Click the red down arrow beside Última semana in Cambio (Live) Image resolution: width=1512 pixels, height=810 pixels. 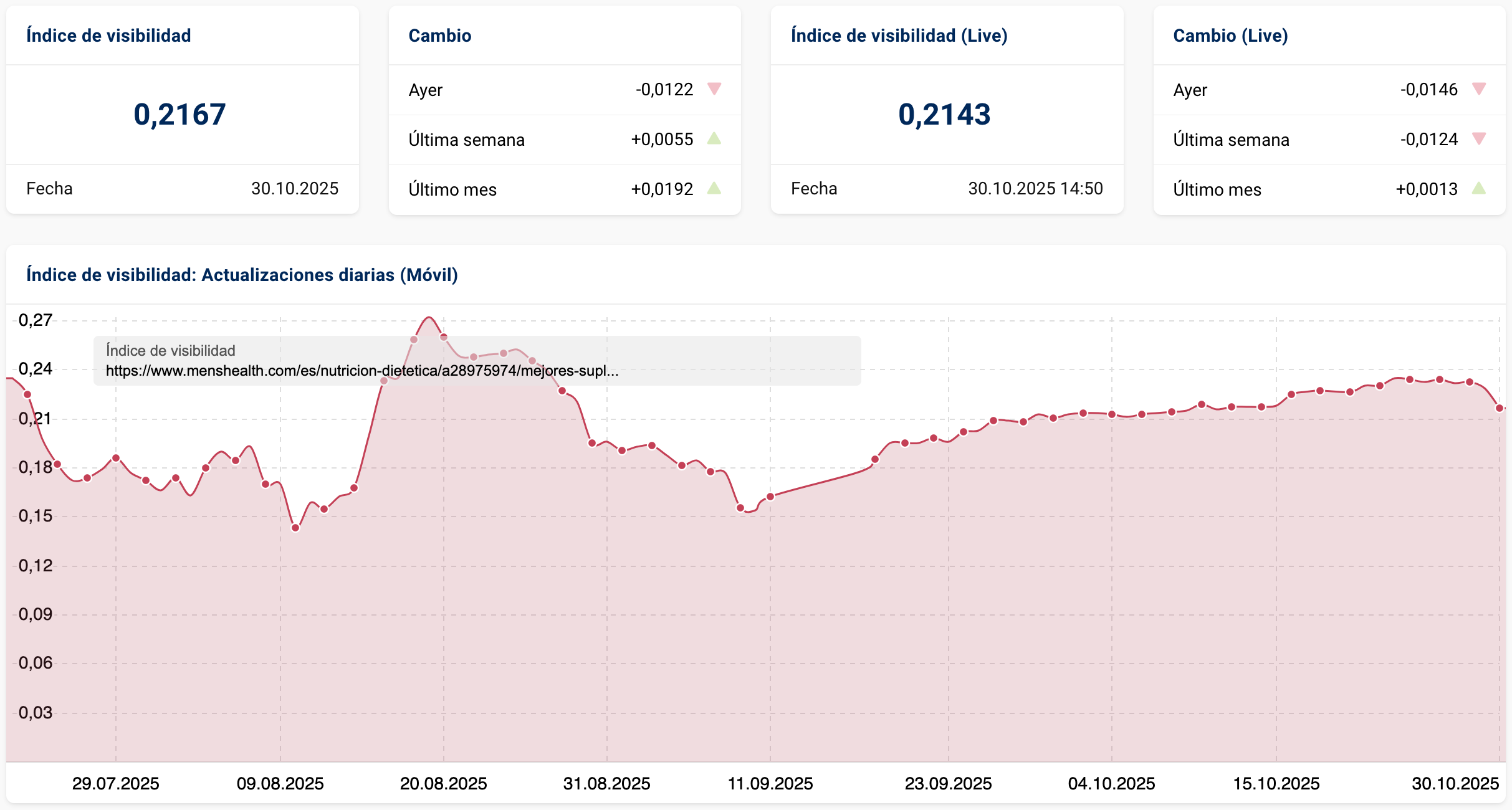tap(1478, 138)
